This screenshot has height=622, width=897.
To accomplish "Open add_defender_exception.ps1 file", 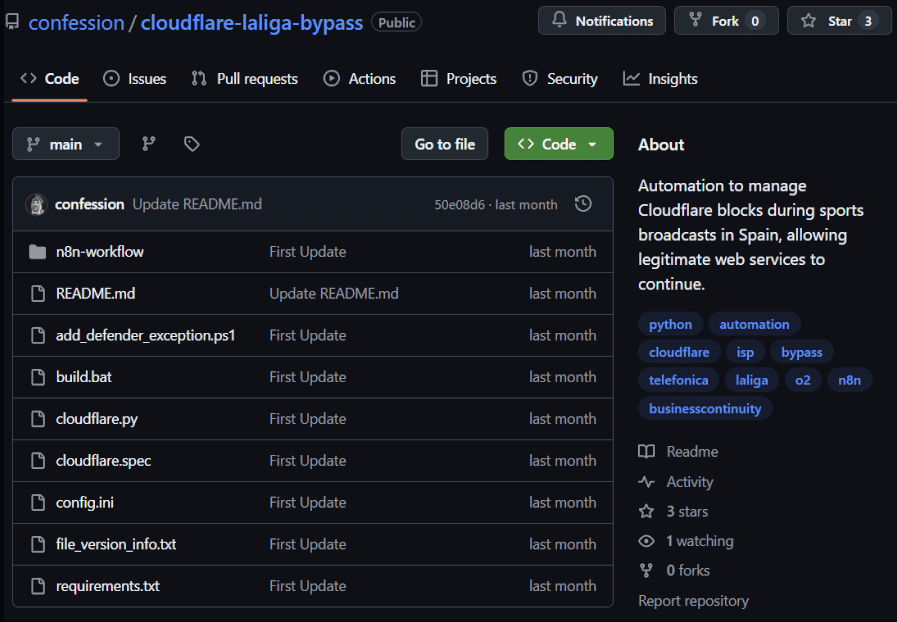I will coord(145,335).
